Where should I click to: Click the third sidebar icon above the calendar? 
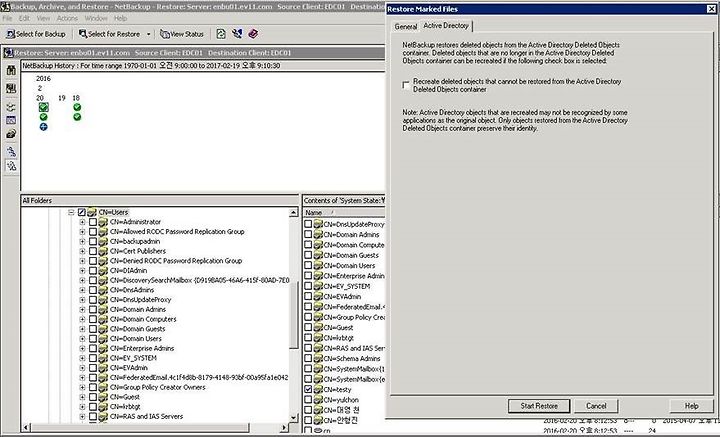point(11,107)
